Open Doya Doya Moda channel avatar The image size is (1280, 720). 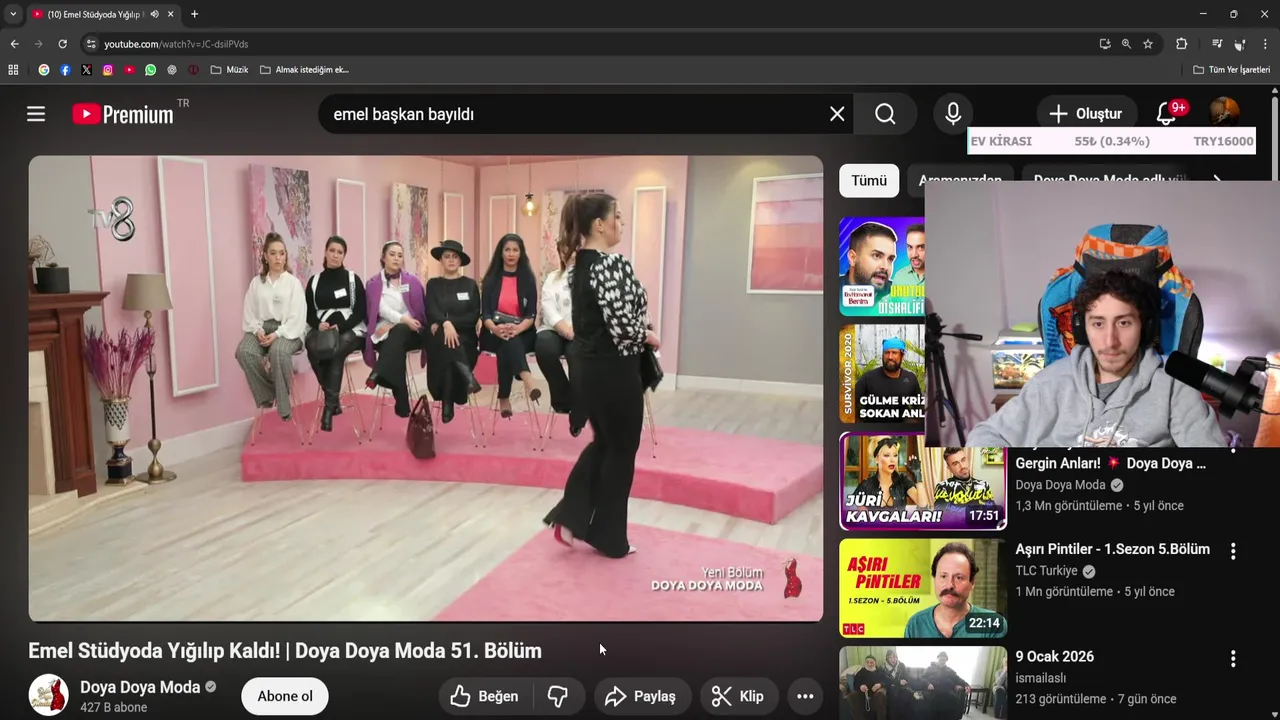(48, 695)
